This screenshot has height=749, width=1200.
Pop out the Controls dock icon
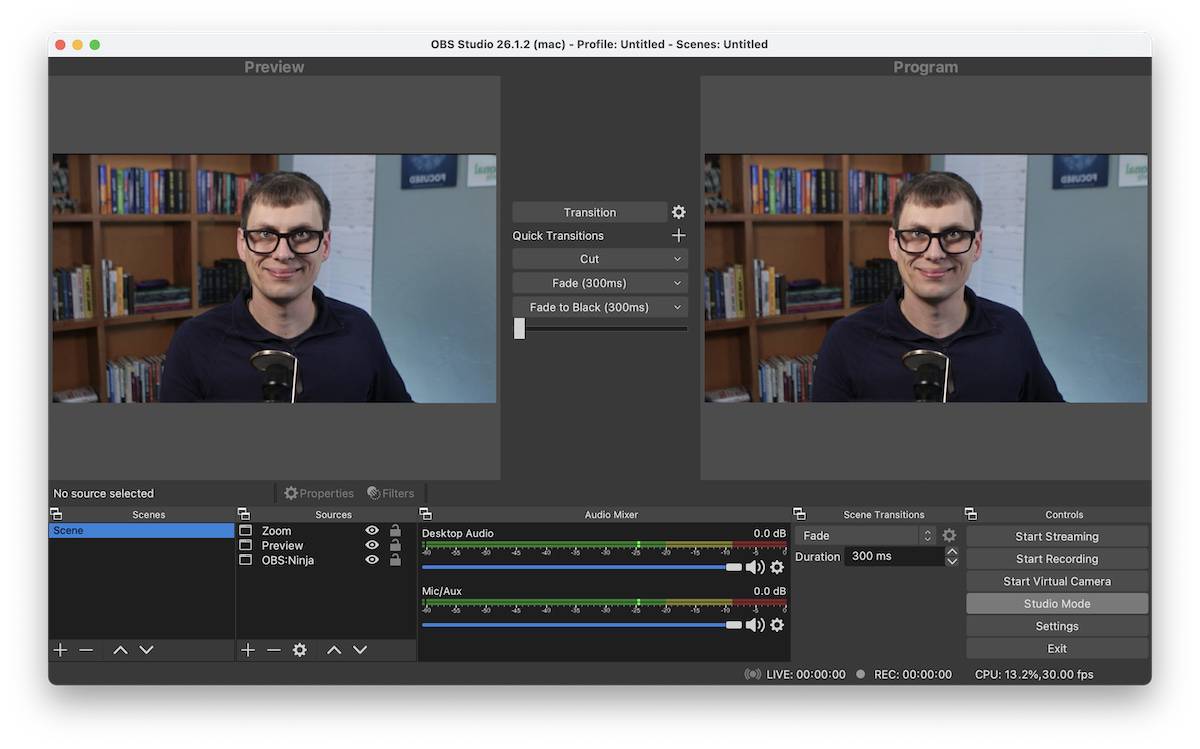pyautogui.click(x=971, y=514)
